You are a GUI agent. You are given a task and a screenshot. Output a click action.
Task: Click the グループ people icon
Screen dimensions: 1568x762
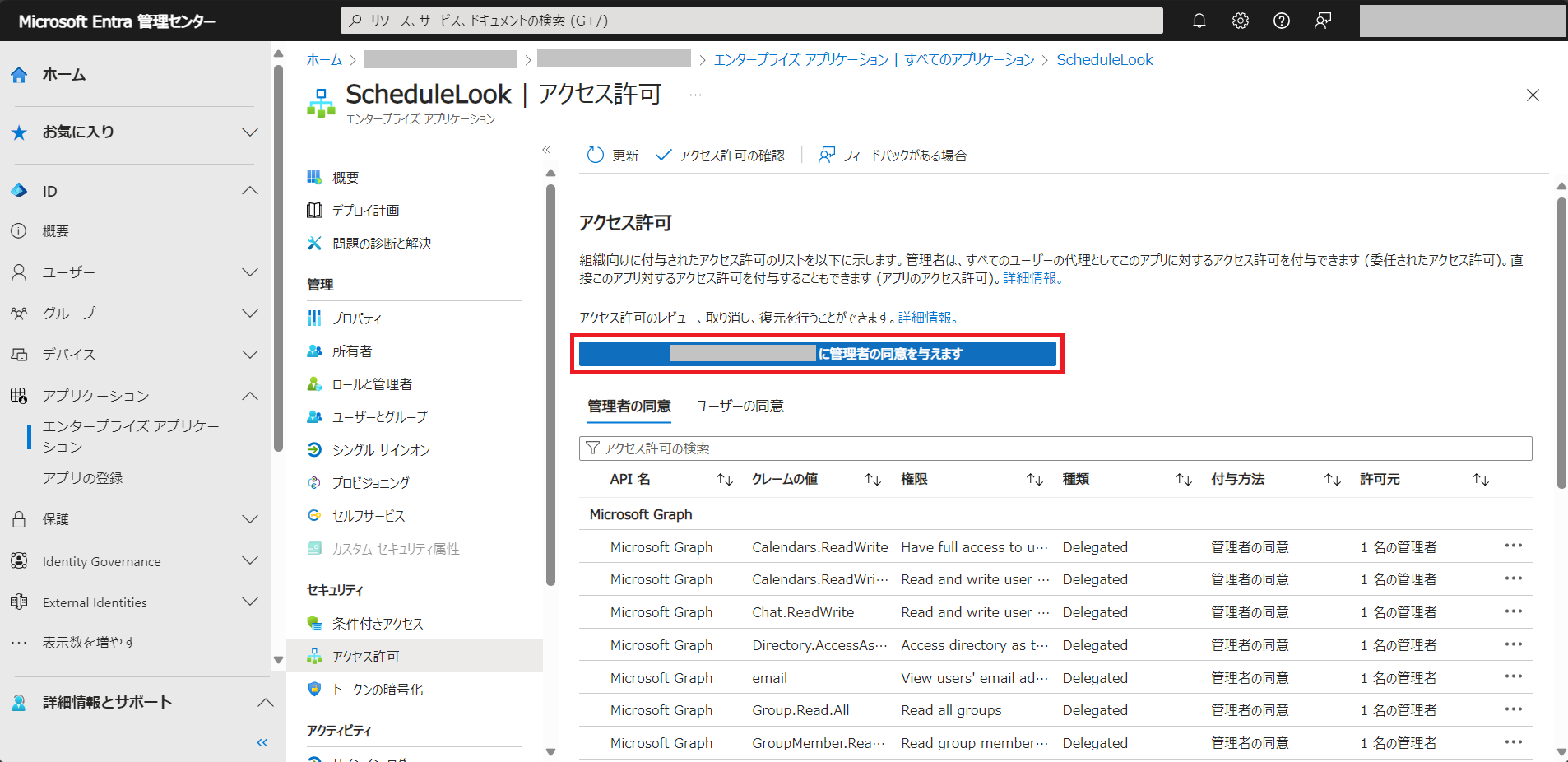(19, 314)
